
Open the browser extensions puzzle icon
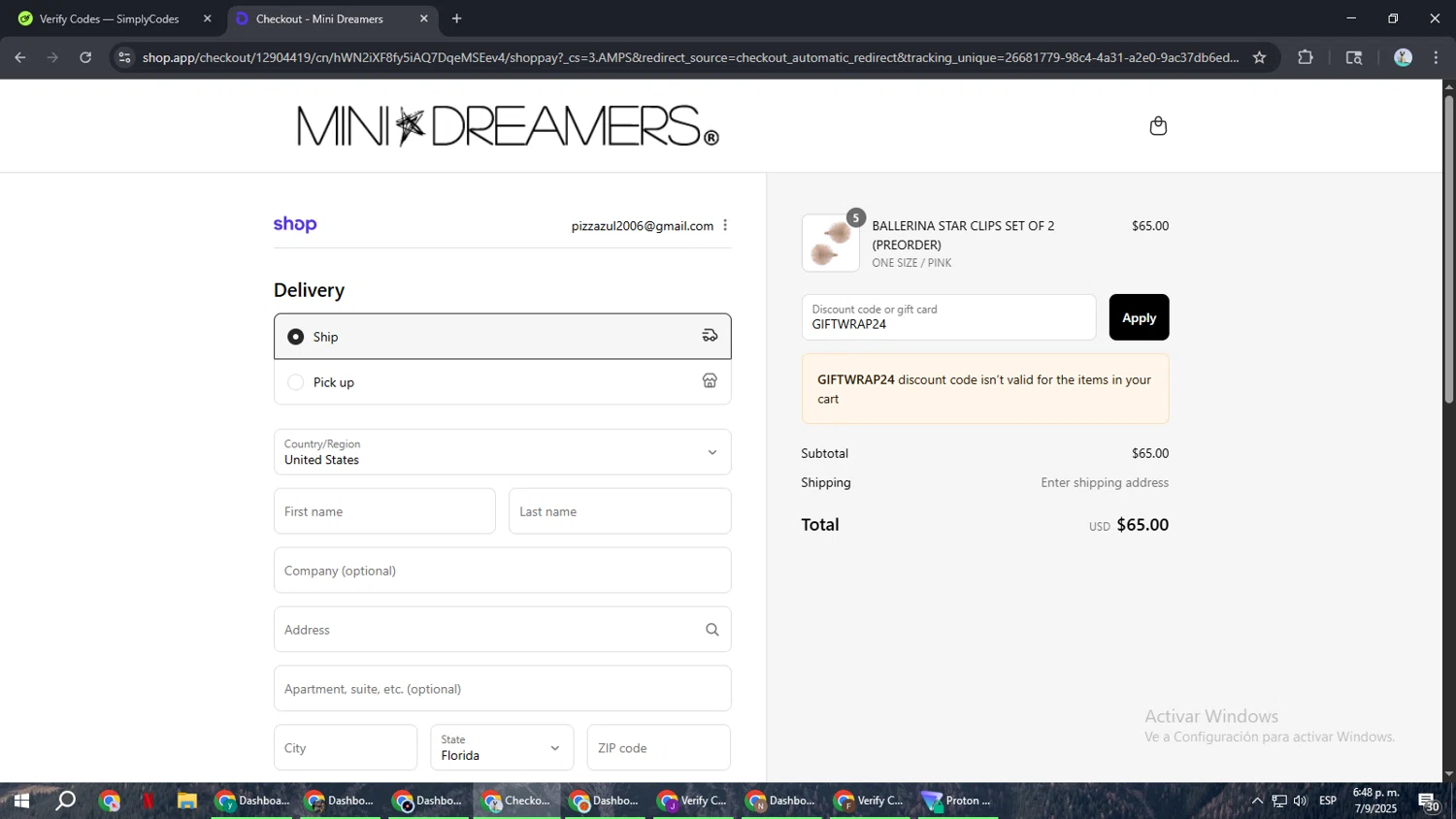point(1306,57)
